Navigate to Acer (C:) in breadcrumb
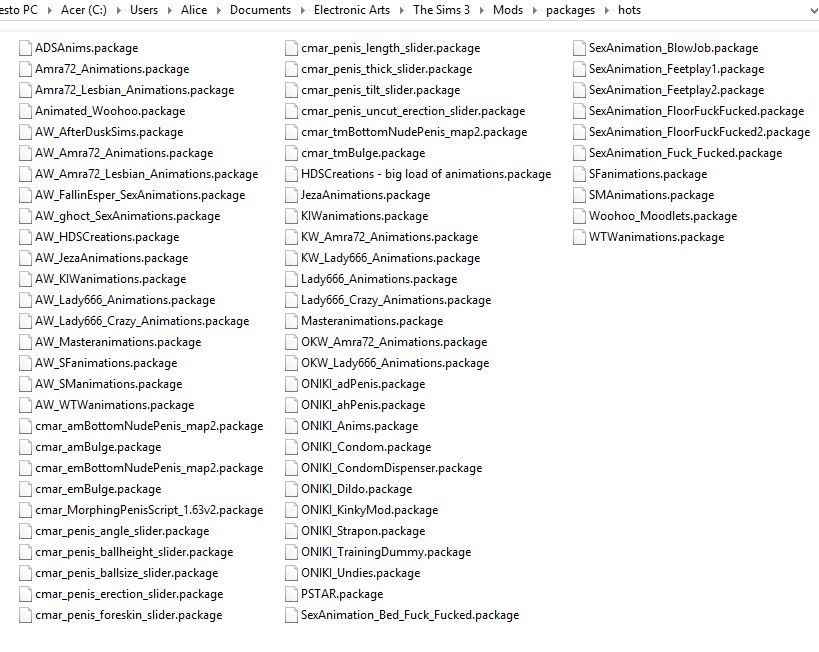Screen dimensions: 819x652 84,10
